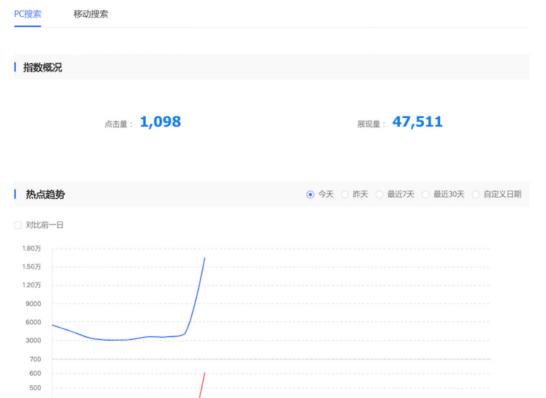
Task: Select the 自定义日期 radio option
Action: (x=475, y=194)
